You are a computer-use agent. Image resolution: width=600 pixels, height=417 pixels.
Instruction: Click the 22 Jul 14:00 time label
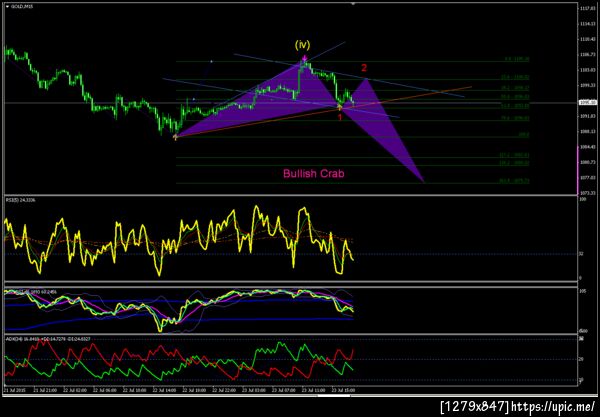[165, 391]
